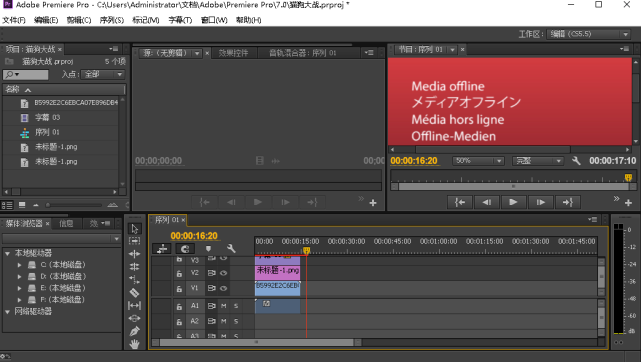Mute audio track A2
Viewport: 641px width, 362px height.
[224, 321]
